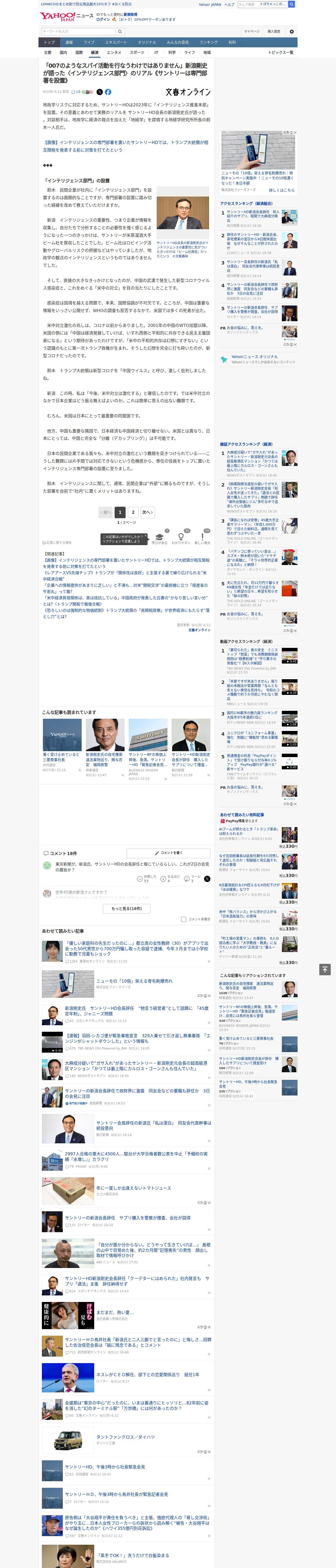The height and width of the screenshot is (1568, 336).
Task: Open settings via the gear icon
Action: pyautogui.click(x=292, y=31)
